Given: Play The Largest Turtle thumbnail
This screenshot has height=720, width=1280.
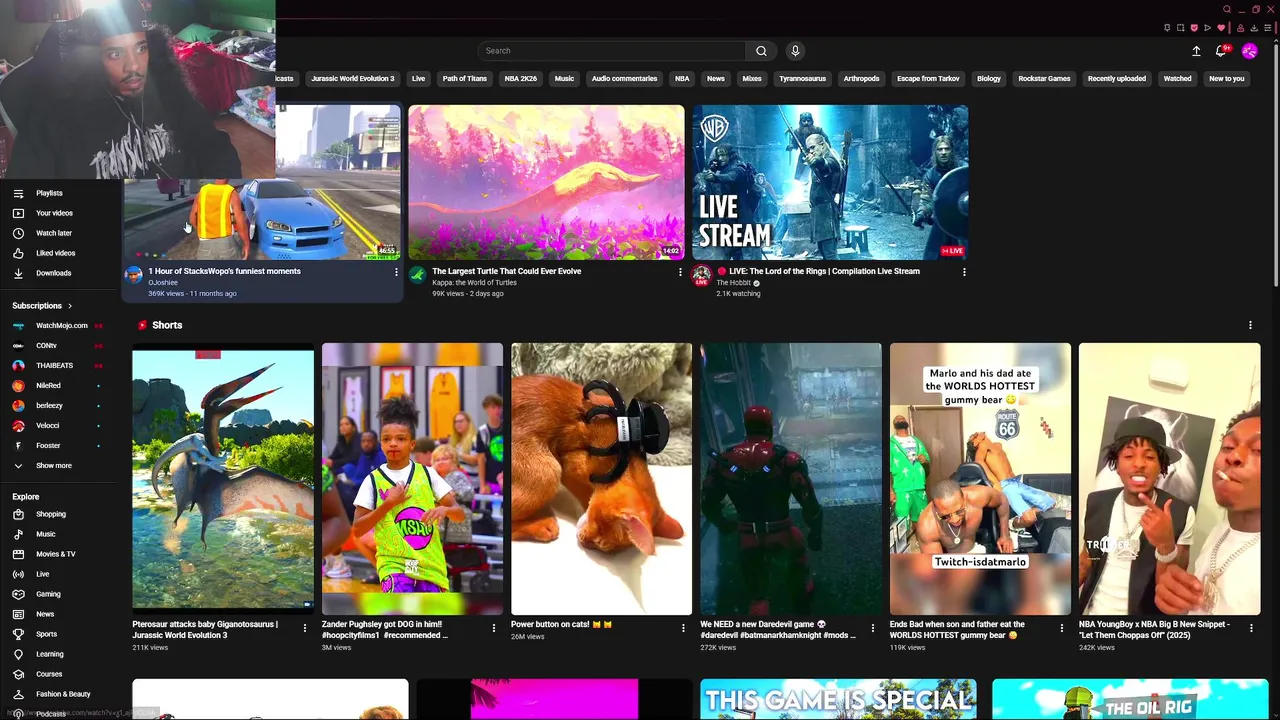Looking at the screenshot, I should [546, 182].
